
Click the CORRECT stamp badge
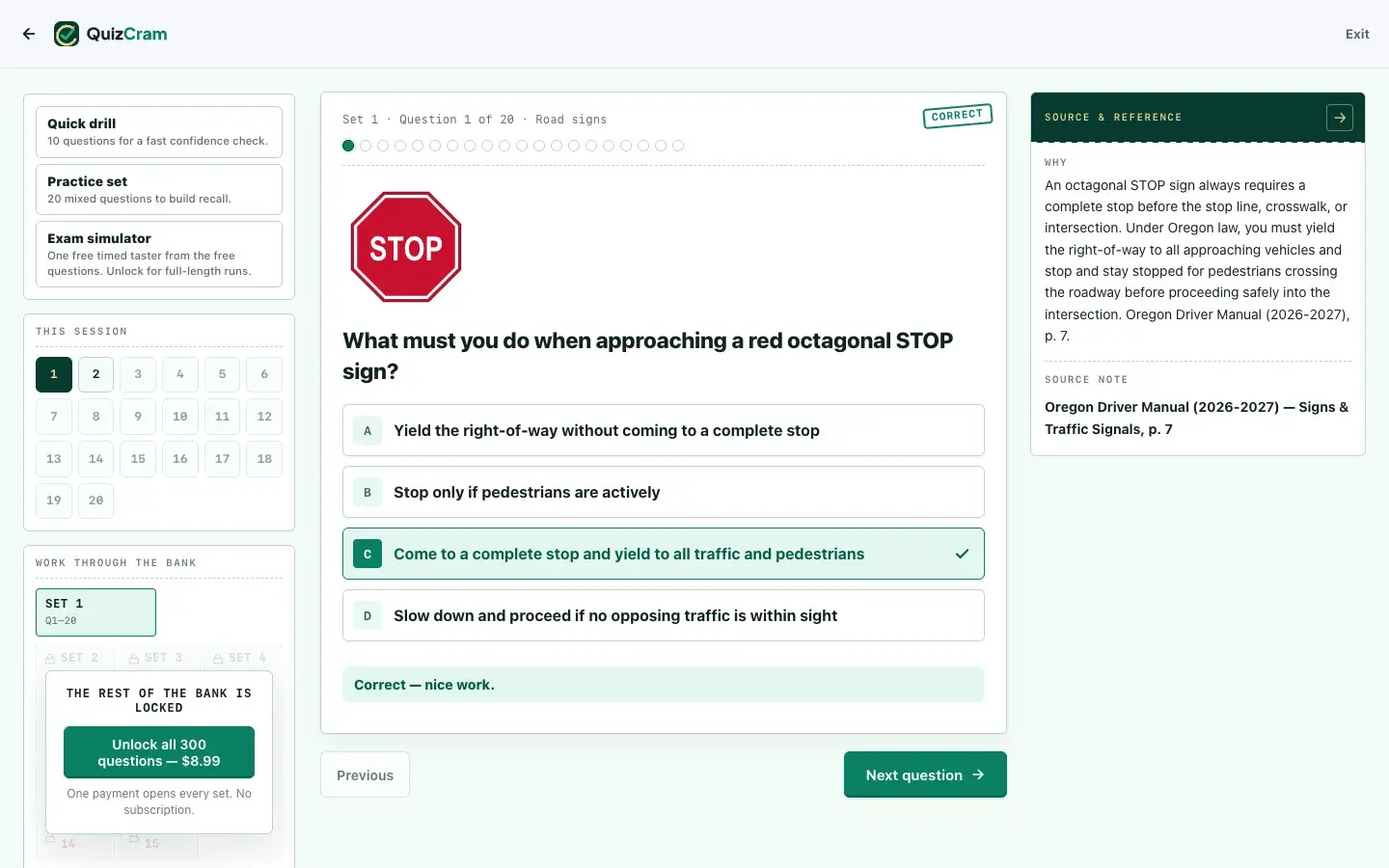pyautogui.click(x=957, y=116)
